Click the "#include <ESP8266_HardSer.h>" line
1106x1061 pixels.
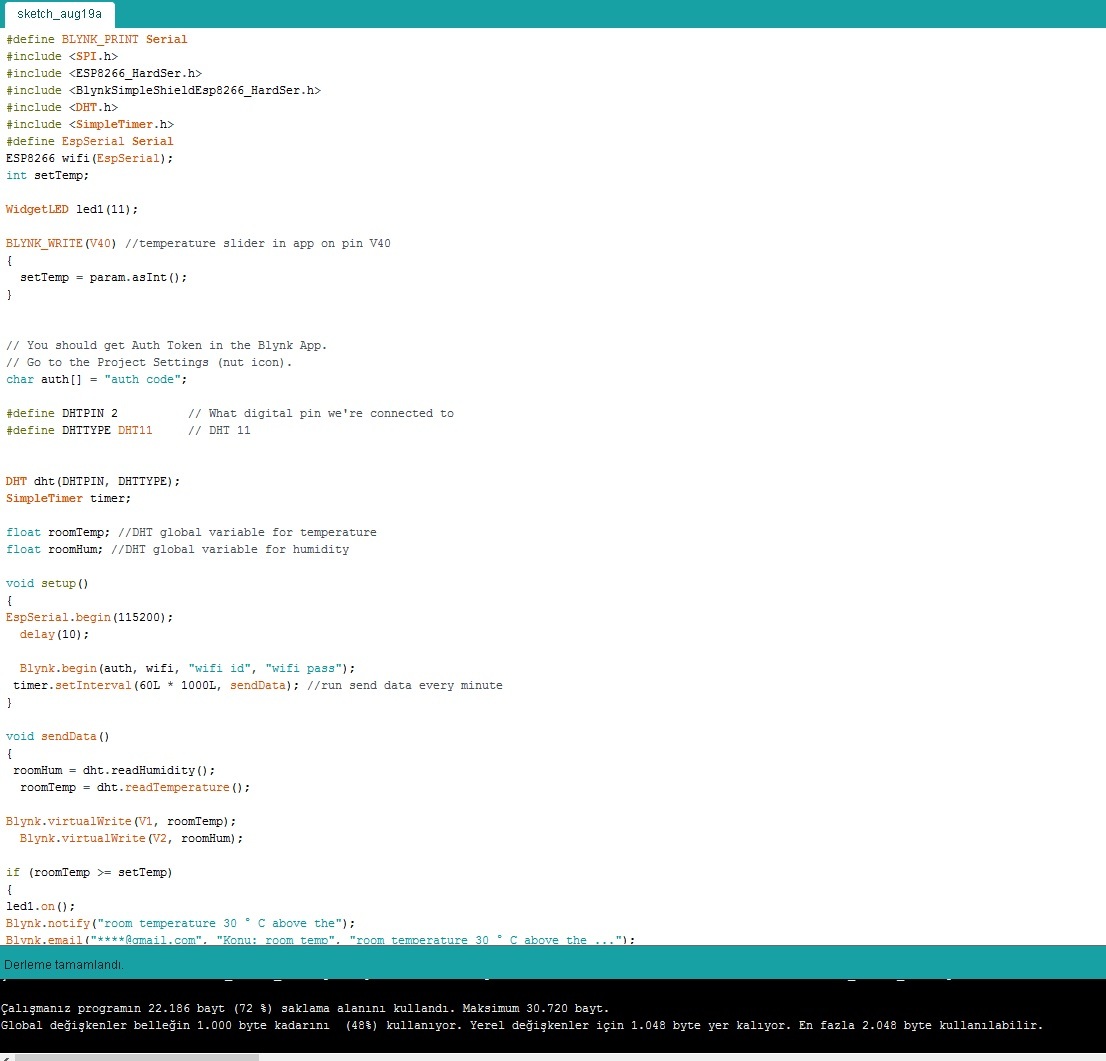pyautogui.click(x=104, y=73)
